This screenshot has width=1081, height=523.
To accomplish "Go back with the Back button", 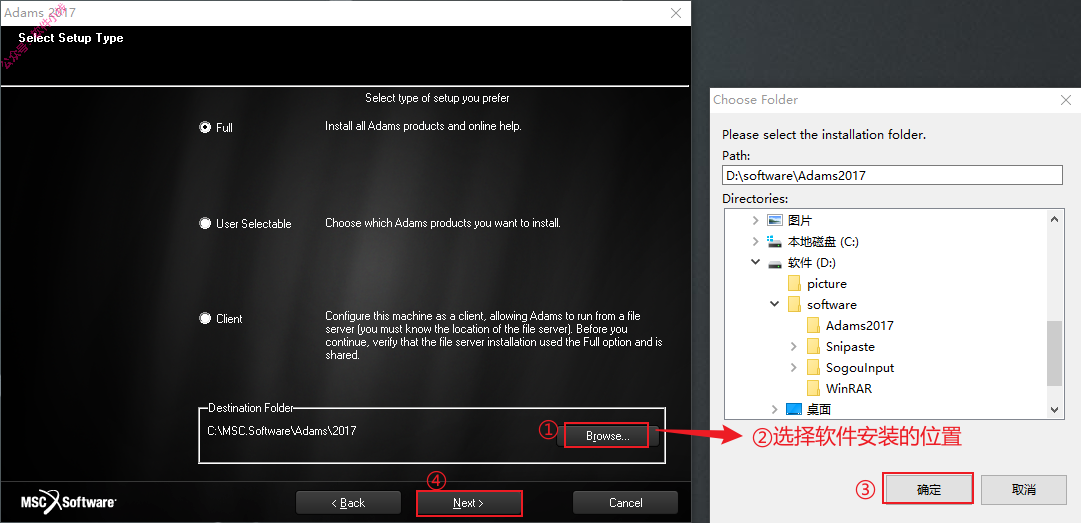I will 348,502.
